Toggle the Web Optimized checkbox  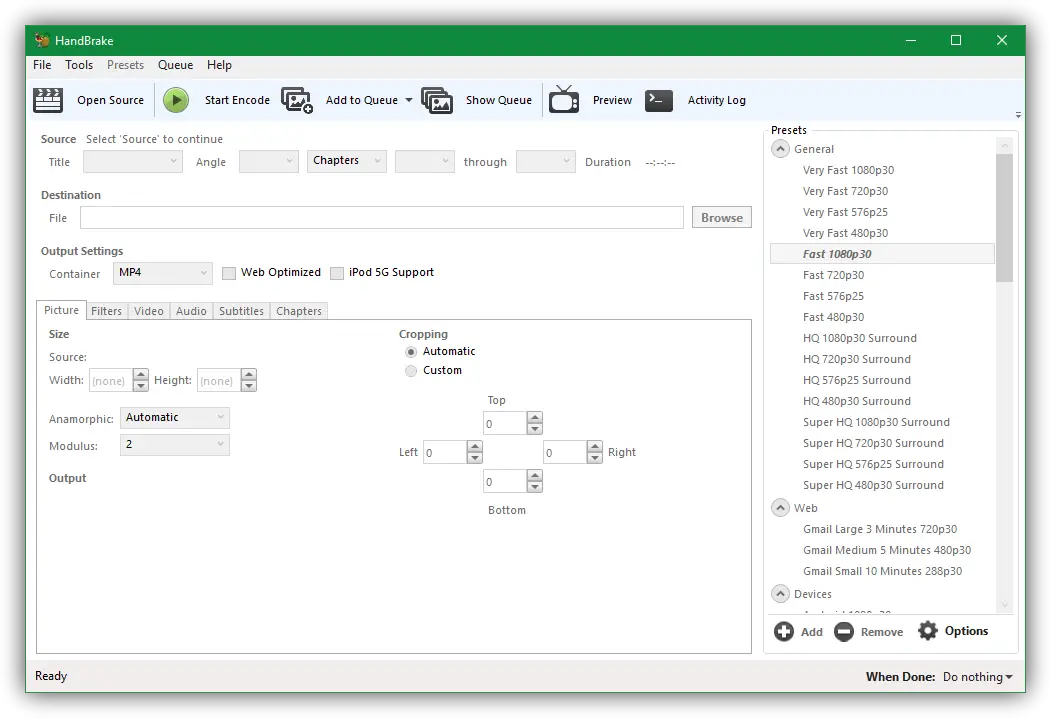pos(229,273)
